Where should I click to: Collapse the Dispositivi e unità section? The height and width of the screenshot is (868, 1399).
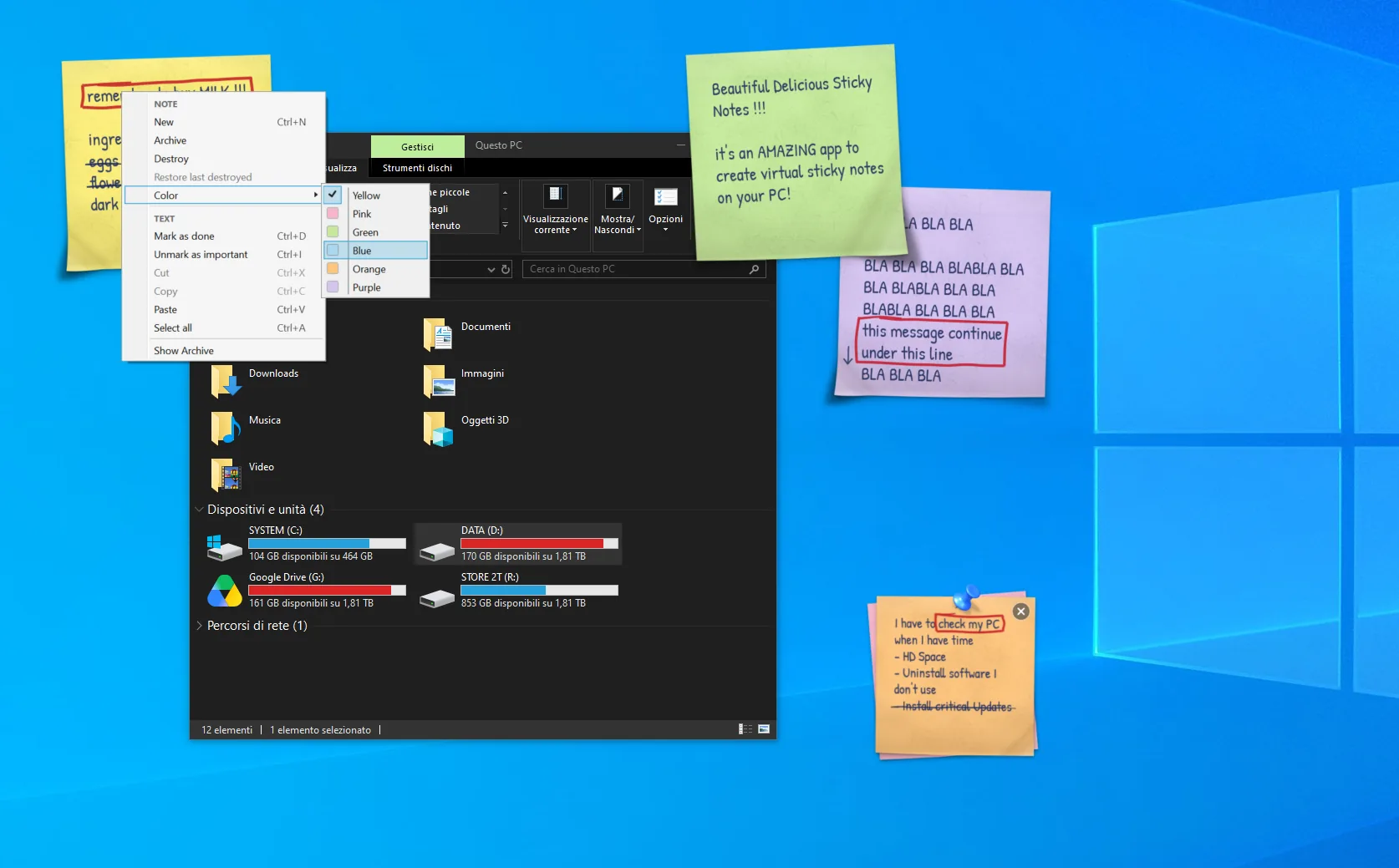pos(199,510)
